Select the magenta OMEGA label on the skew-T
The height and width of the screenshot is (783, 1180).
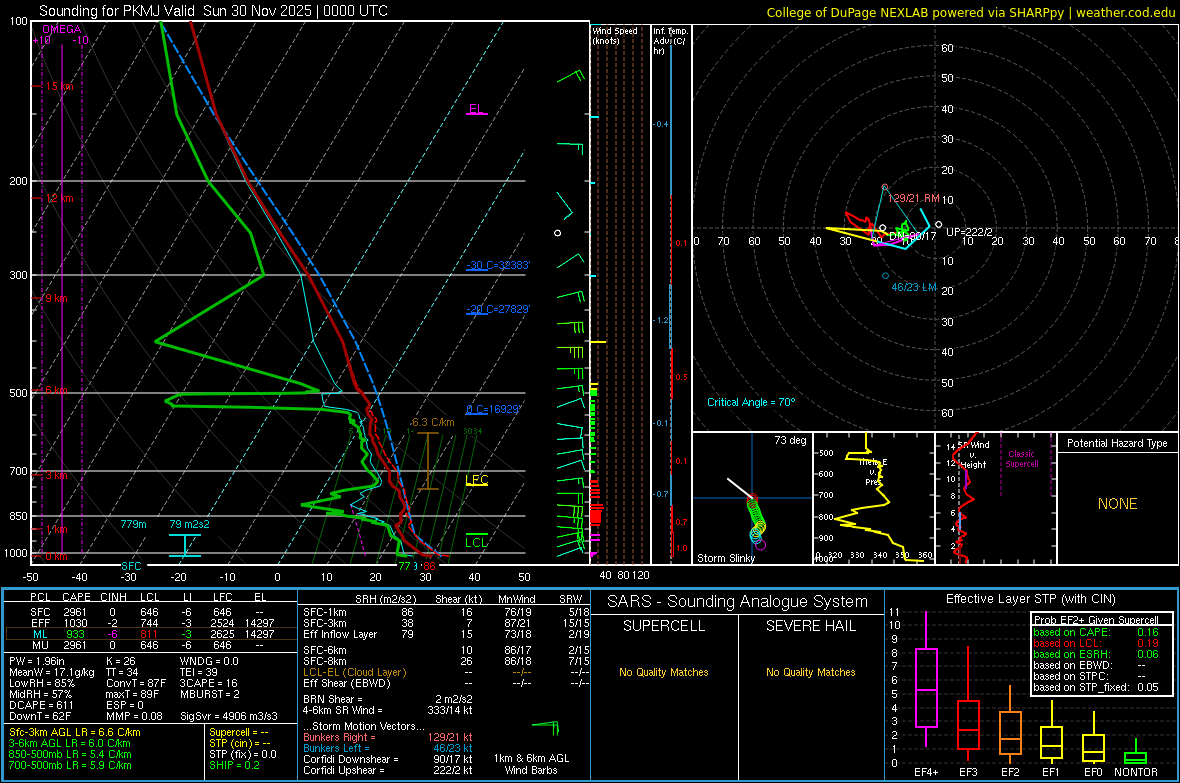click(x=62, y=29)
